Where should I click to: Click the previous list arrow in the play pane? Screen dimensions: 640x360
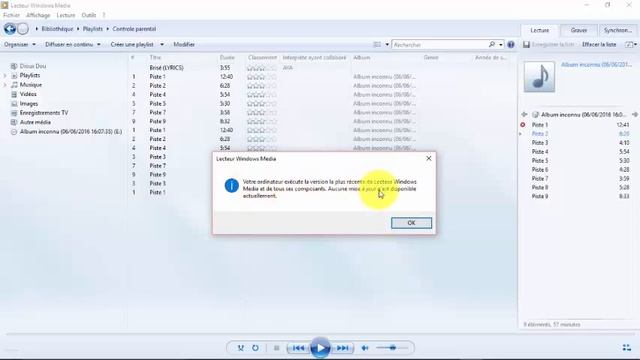click(x=524, y=115)
